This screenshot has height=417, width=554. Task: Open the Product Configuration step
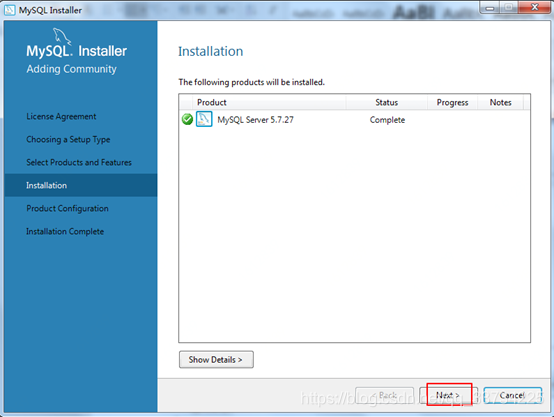(67, 208)
